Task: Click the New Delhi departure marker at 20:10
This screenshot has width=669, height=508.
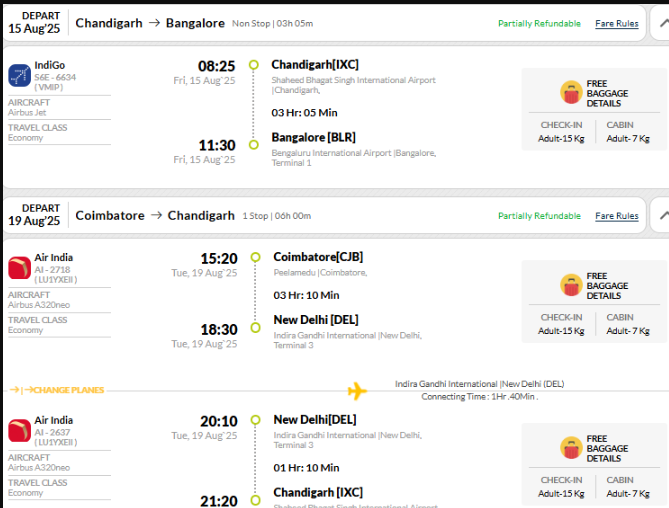Action: 255,420
